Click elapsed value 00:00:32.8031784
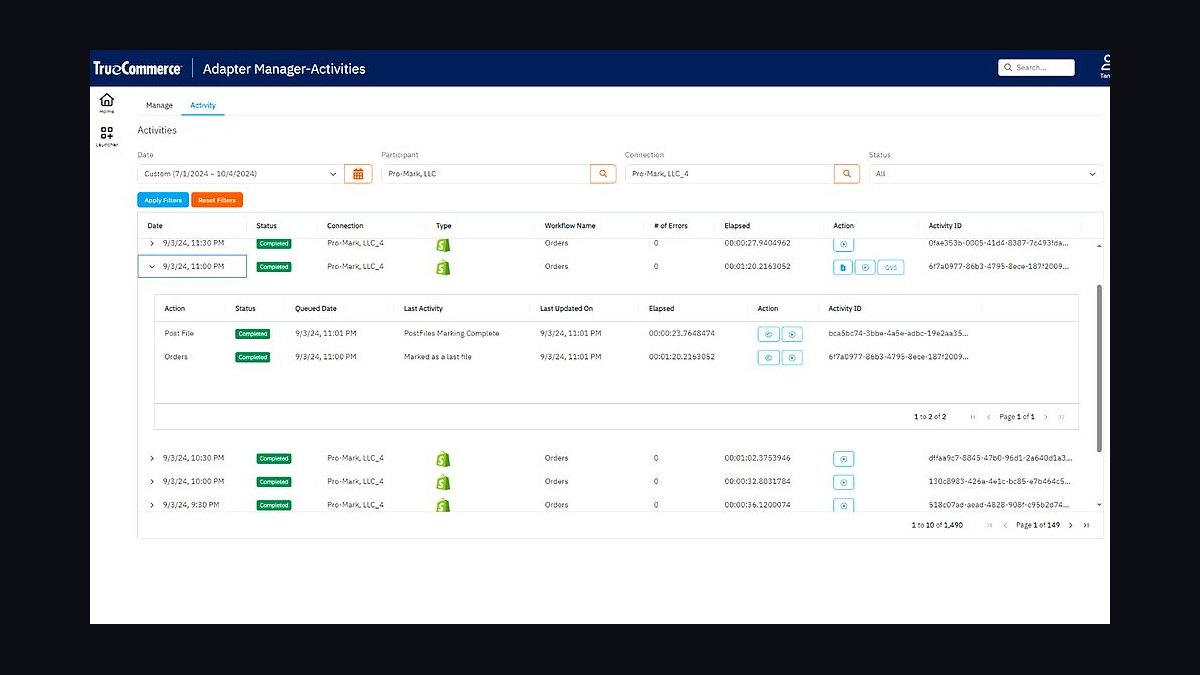This screenshot has width=1200, height=675. [x=757, y=482]
